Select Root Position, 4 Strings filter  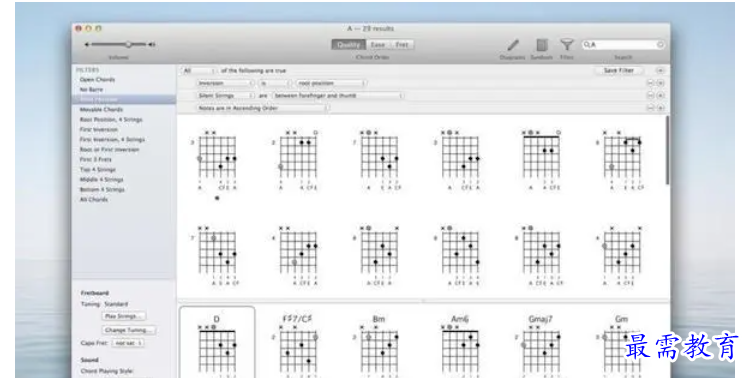click(x=111, y=120)
